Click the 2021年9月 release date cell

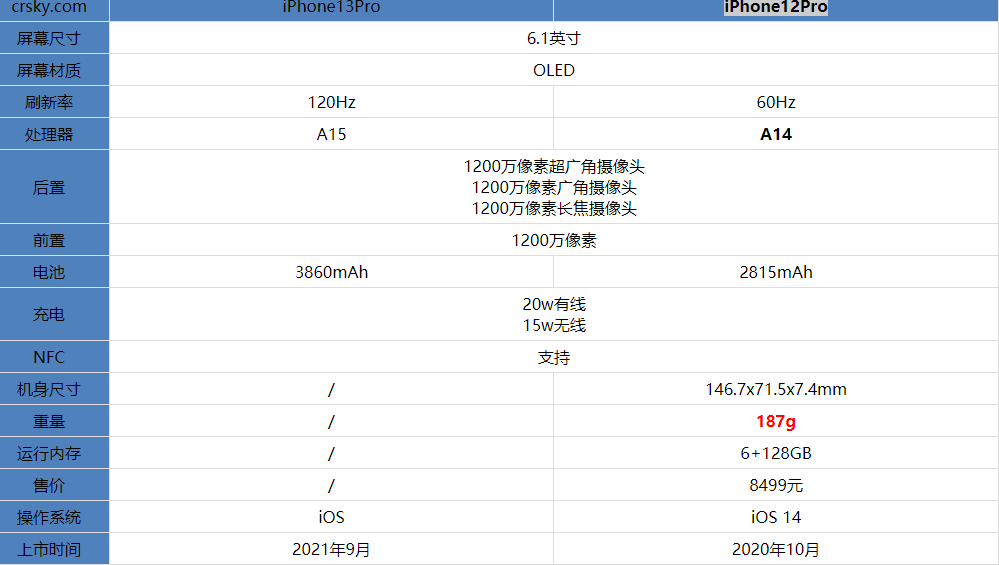point(331,549)
